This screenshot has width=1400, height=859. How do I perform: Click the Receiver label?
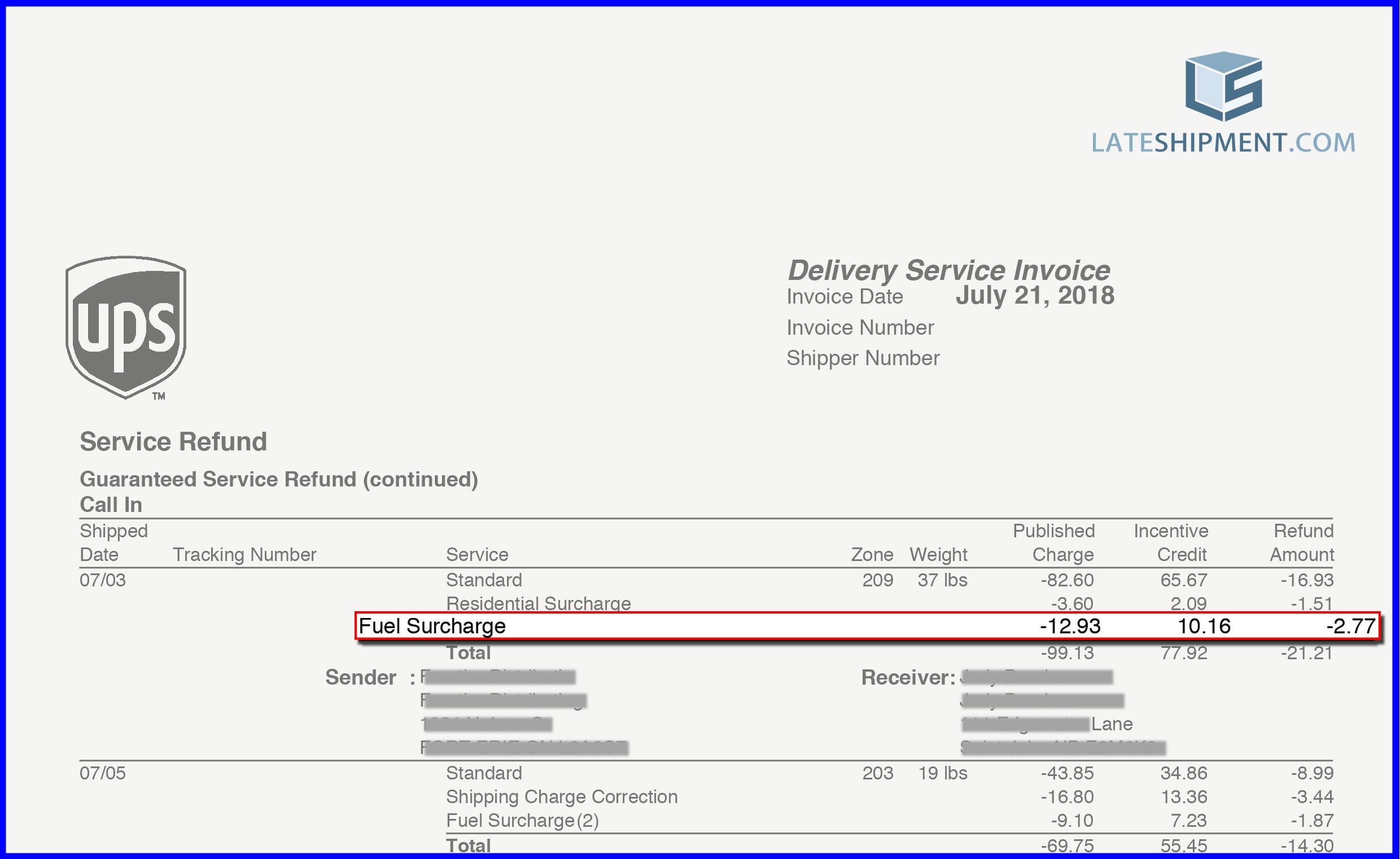tap(908, 677)
